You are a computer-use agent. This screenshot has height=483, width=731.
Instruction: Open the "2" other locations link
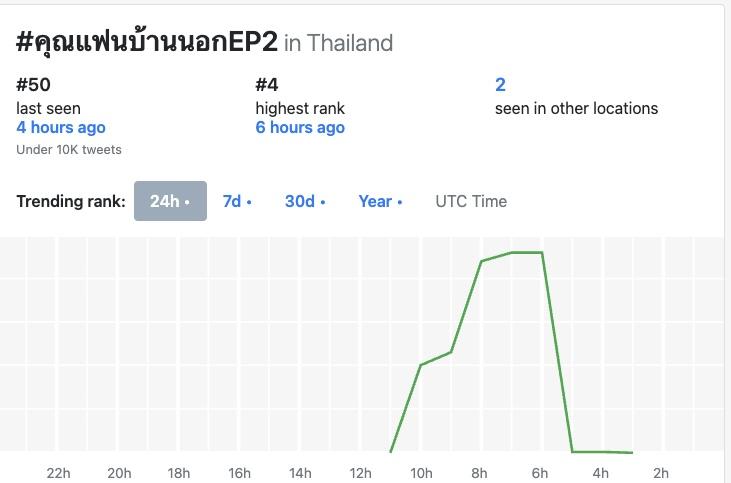coord(500,85)
